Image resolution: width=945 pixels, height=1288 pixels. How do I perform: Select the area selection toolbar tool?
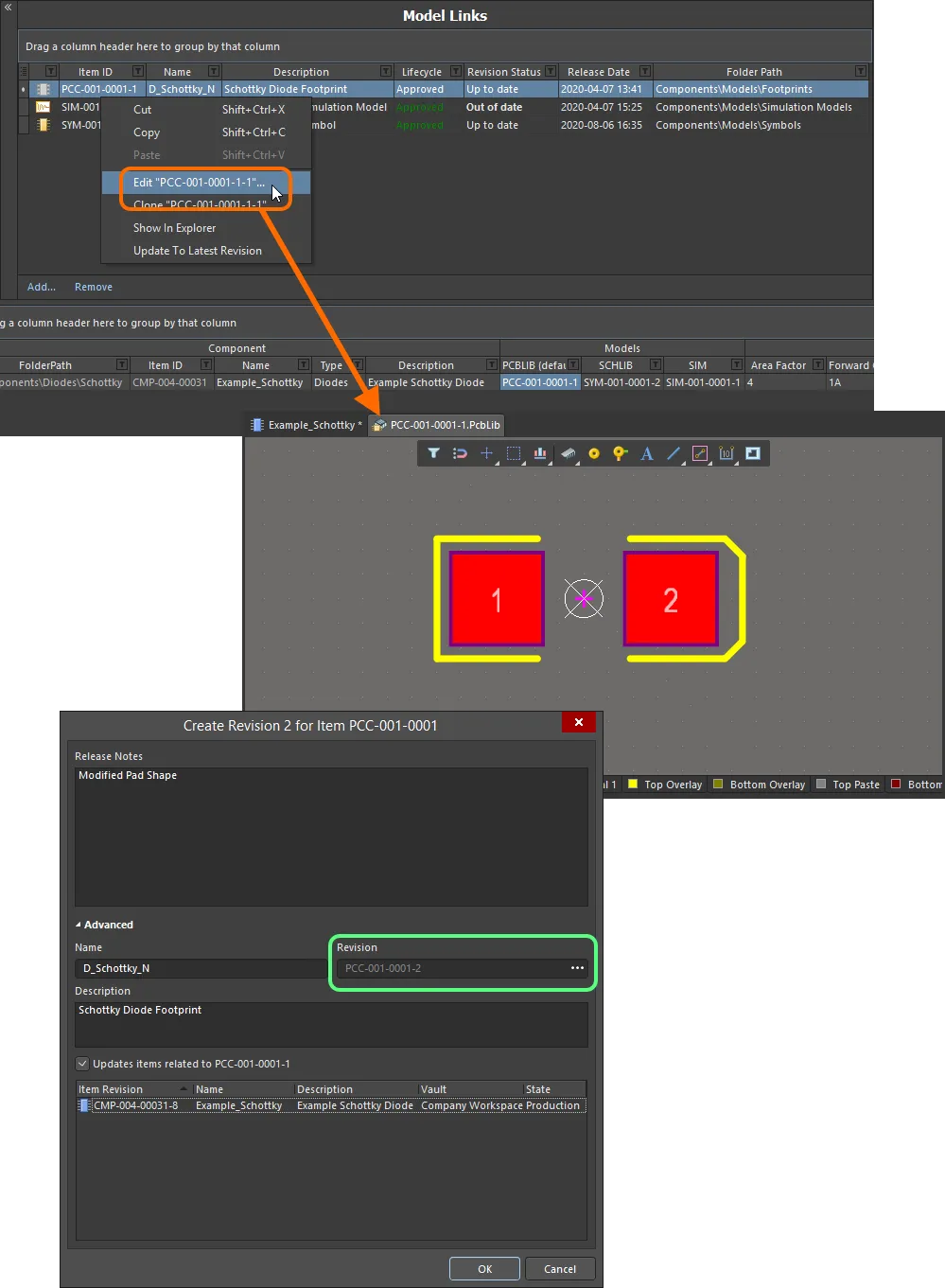coord(514,453)
